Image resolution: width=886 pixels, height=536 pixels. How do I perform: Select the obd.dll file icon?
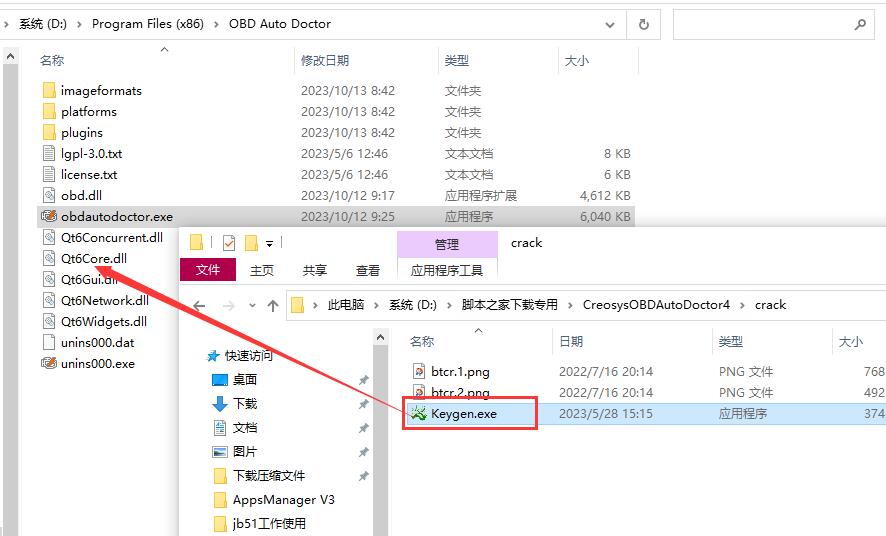point(49,195)
